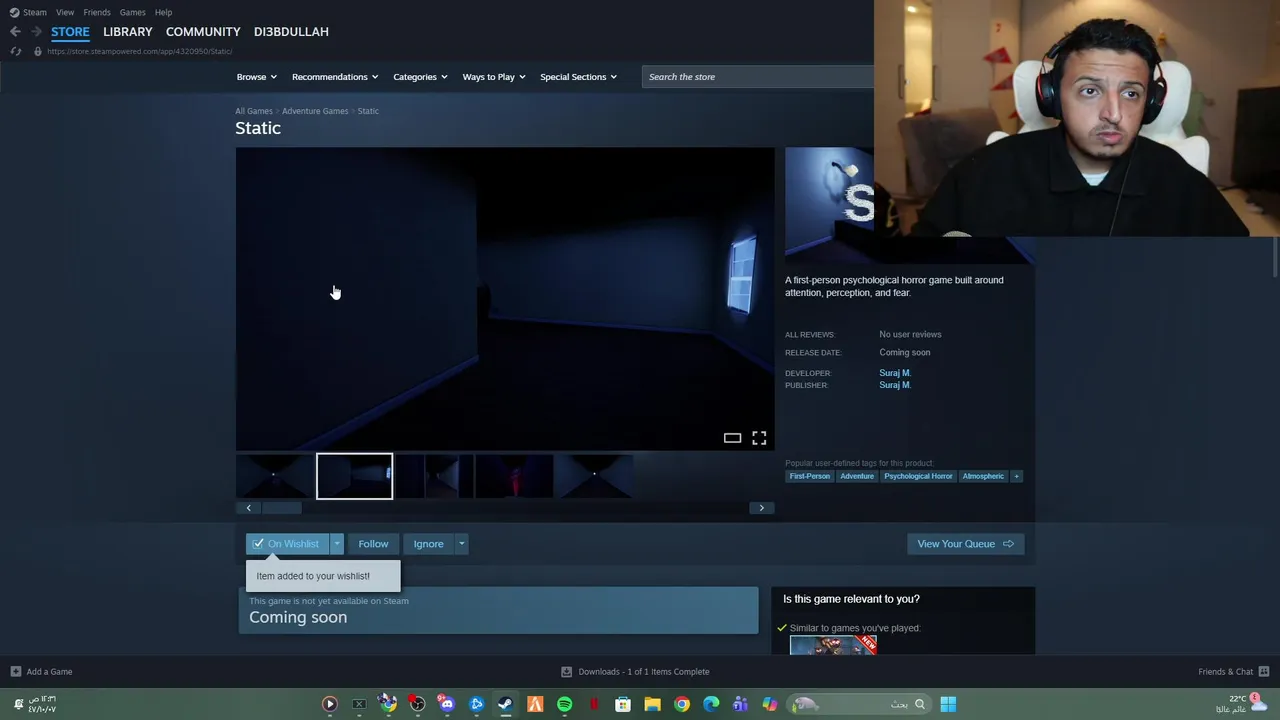Screen dimensions: 1280x720
Task: Open Friends & Chat
Action: click(1233, 672)
